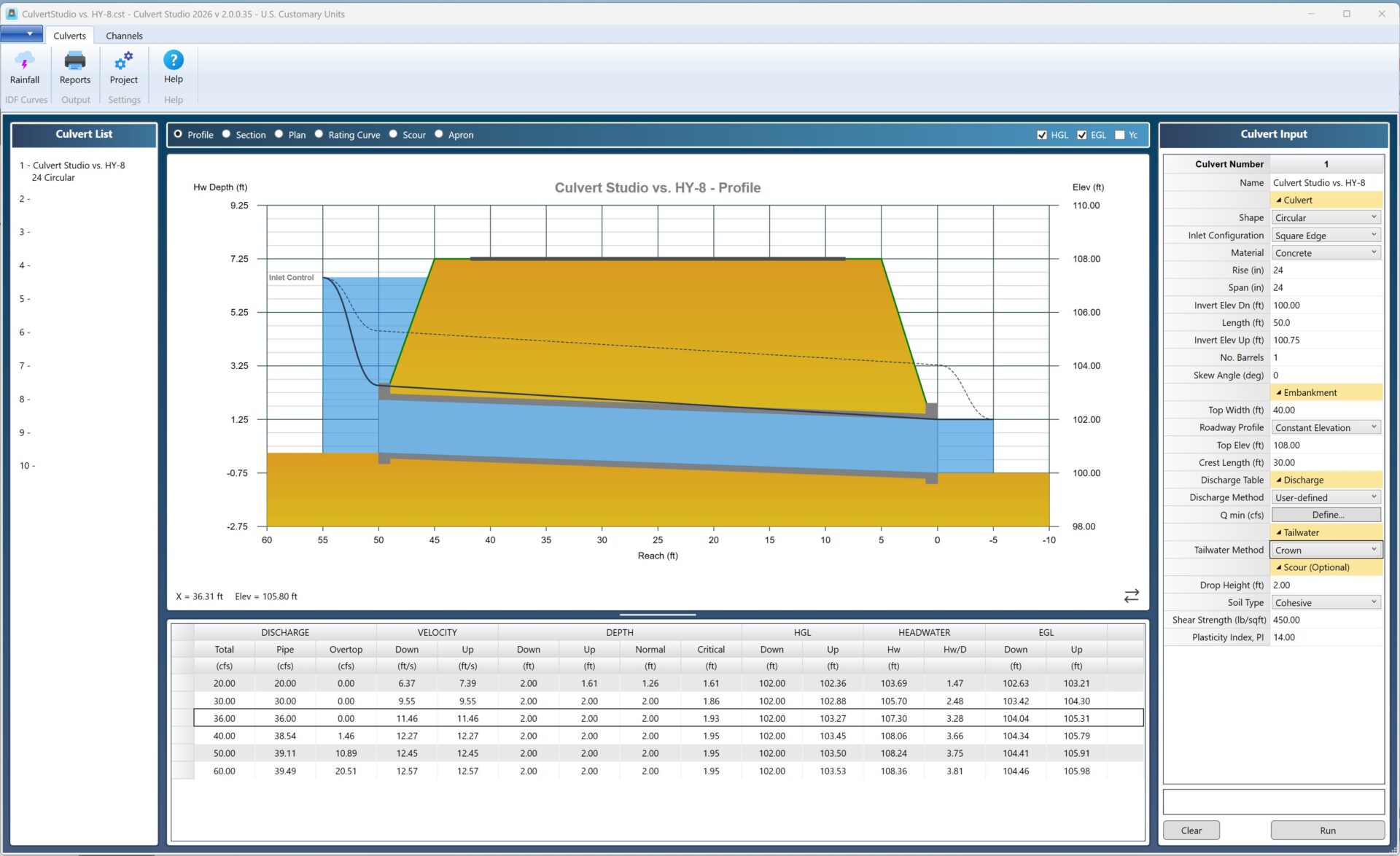Edit the culvert Name field
Screen dimensions: 1400x856
1327,182
